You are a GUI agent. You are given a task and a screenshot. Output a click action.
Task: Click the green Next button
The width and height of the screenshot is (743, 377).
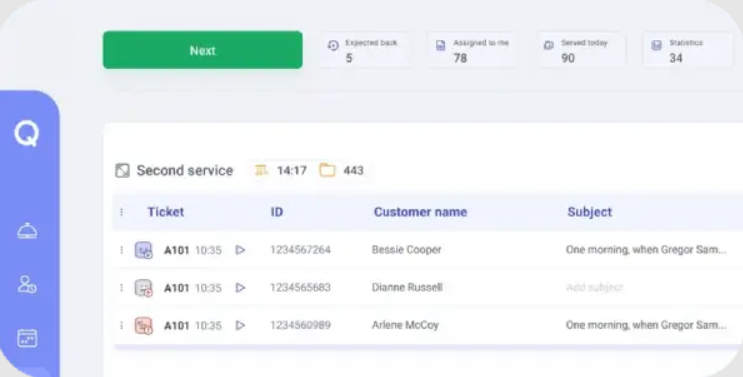click(x=202, y=50)
